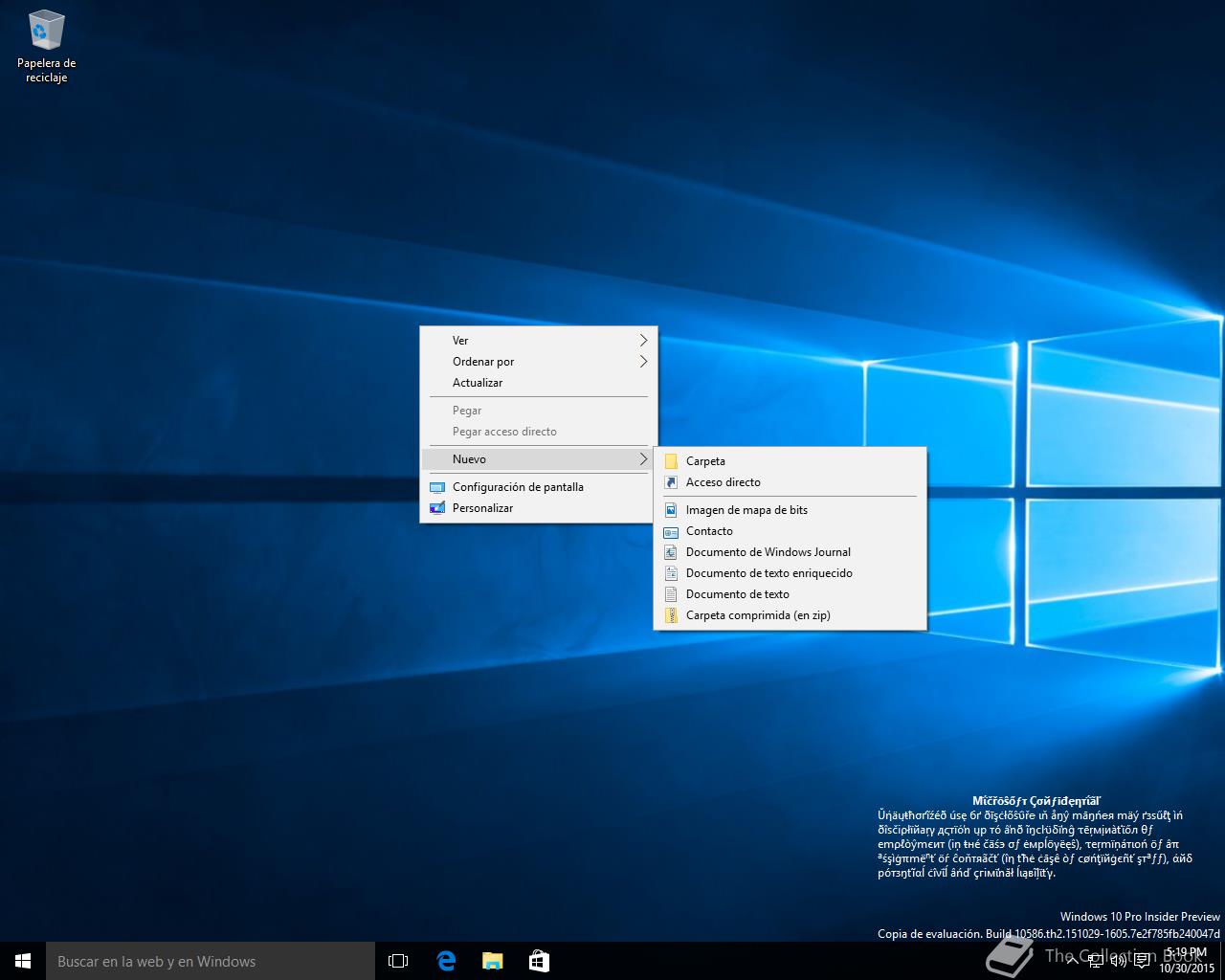Click the Buscar en la web search box
This screenshot has height=980, width=1225.
(211, 961)
